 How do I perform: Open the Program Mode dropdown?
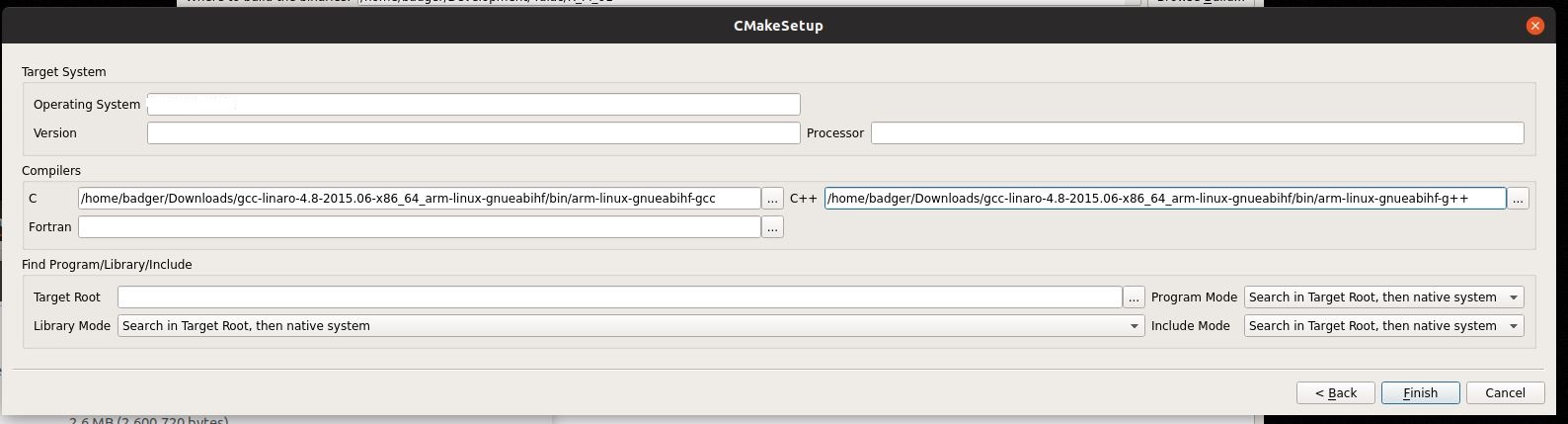(x=1383, y=297)
